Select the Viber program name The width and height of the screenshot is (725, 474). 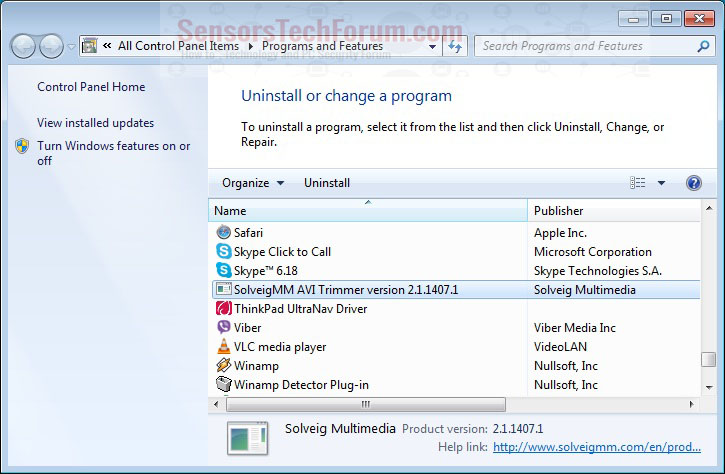[247, 328]
